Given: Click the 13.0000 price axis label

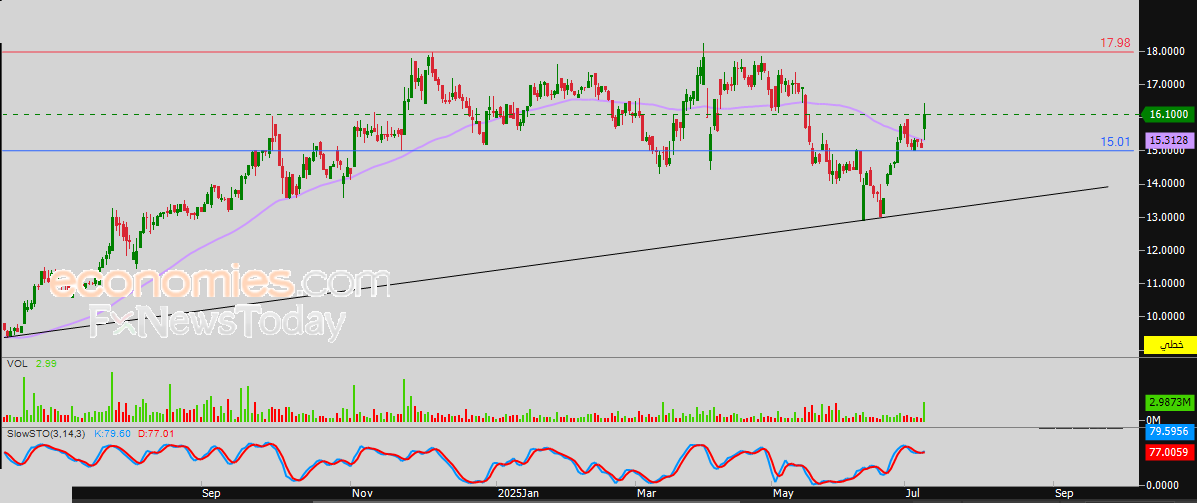Looking at the screenshot, I should [1165, 218].
